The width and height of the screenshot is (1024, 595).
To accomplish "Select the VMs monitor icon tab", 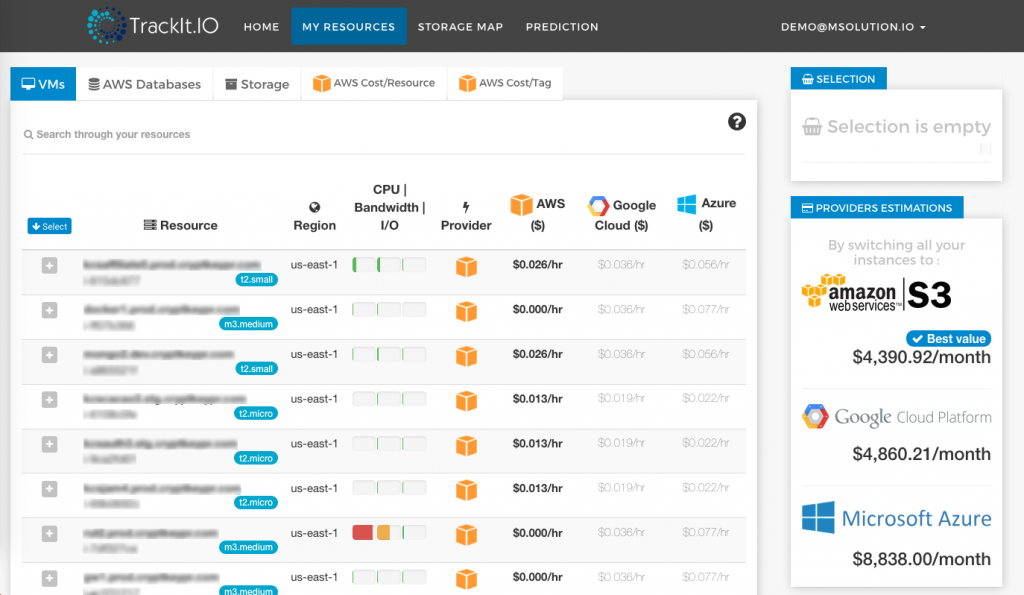I will [30, 84].
